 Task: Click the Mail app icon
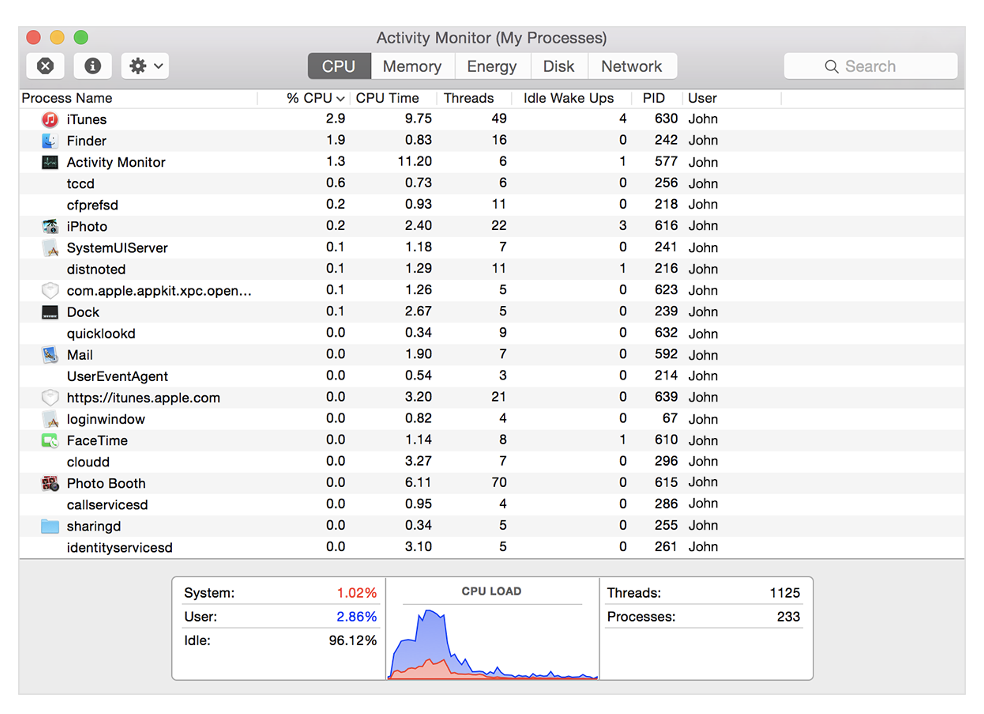50,354
